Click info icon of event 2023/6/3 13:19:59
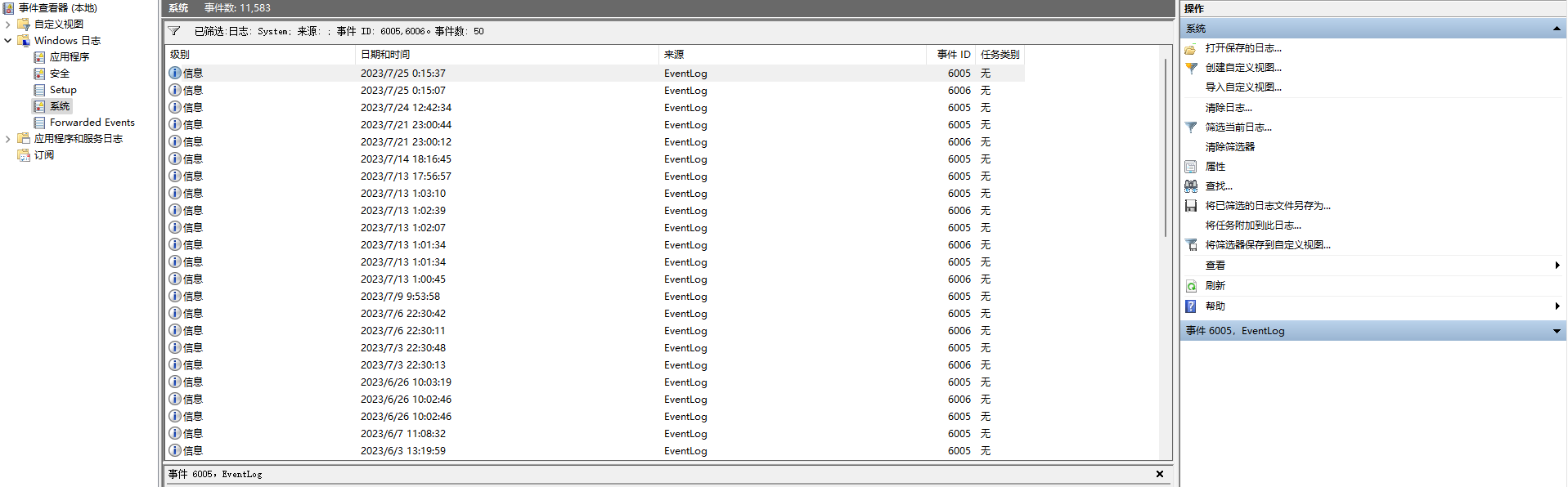 [175, 450]
